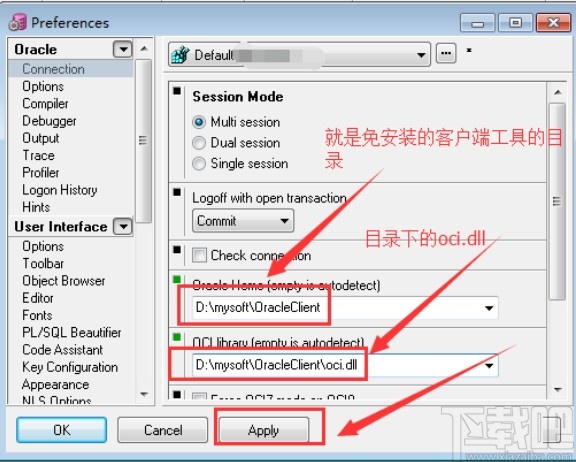Click the Cancel button
The height and width of the screenshot is (462, 576).
coord(163,430)
